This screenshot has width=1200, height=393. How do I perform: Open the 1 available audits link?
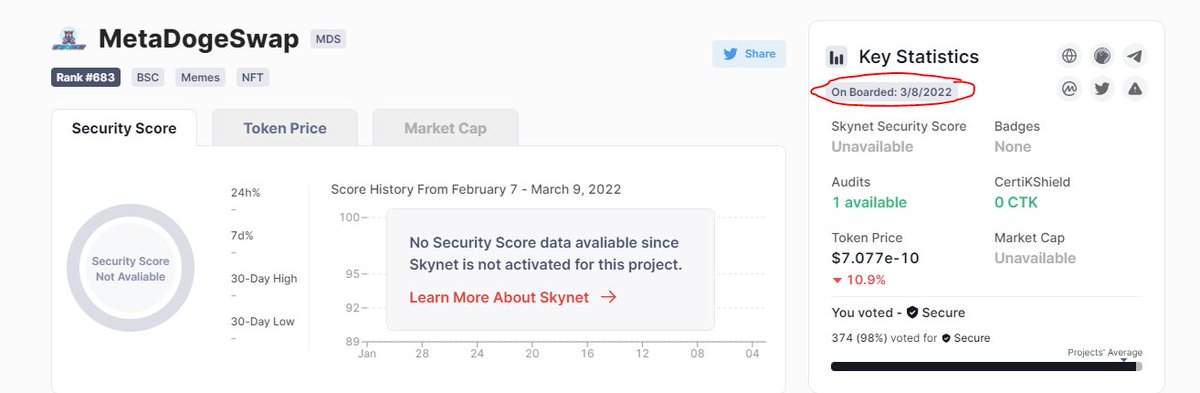click(x=869, y=202)
